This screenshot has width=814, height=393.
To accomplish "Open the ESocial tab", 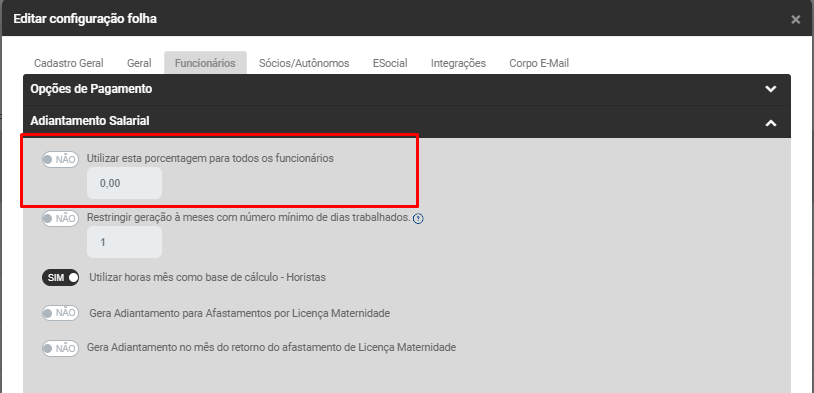I will [390, 63].
